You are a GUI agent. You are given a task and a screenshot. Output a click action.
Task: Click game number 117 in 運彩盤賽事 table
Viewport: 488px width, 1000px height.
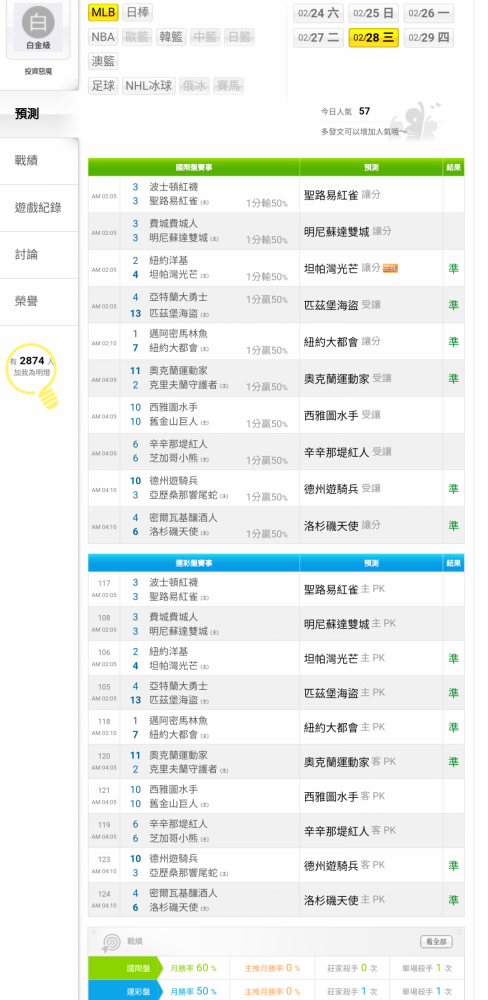(x=104, y=583)
